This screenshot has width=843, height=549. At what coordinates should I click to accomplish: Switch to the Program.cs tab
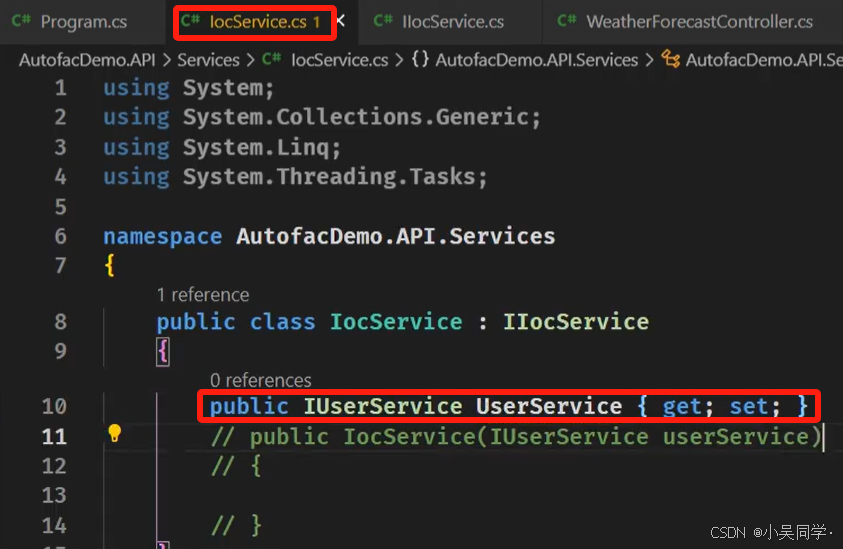click(x=83, y=22)
